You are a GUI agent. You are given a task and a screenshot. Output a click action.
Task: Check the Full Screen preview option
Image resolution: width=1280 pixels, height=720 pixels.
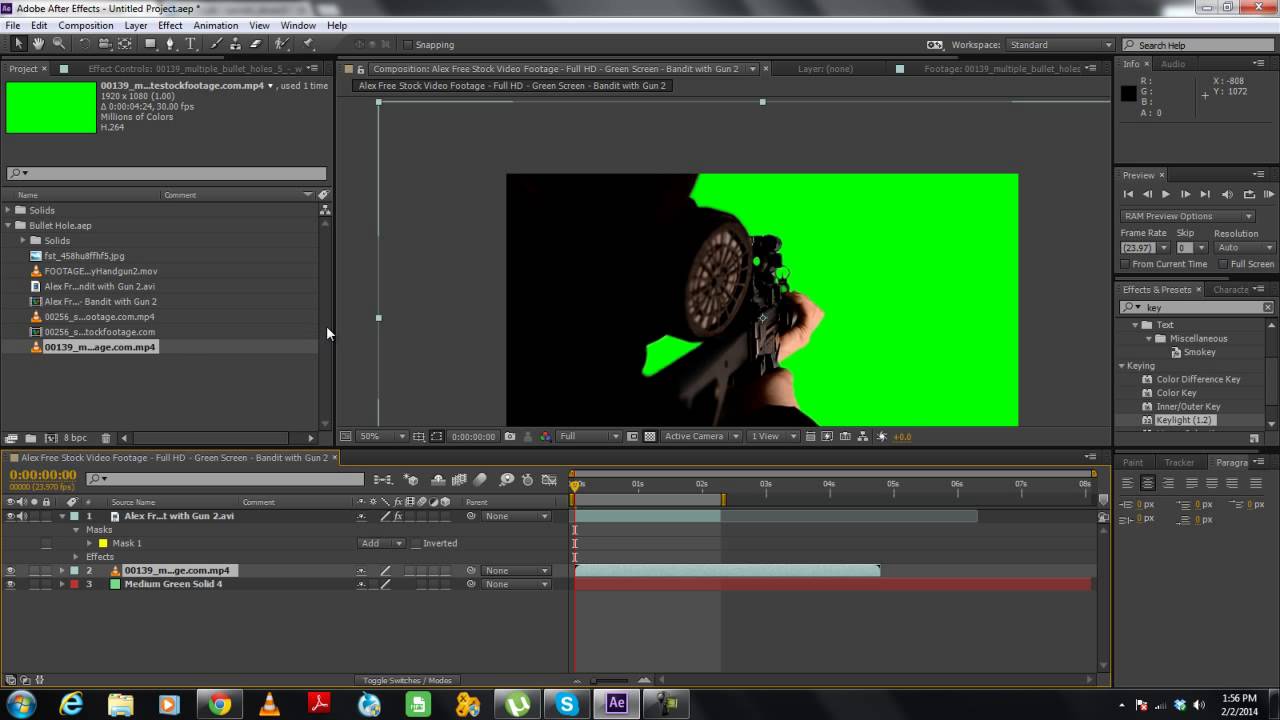[x=1223, y=264]
